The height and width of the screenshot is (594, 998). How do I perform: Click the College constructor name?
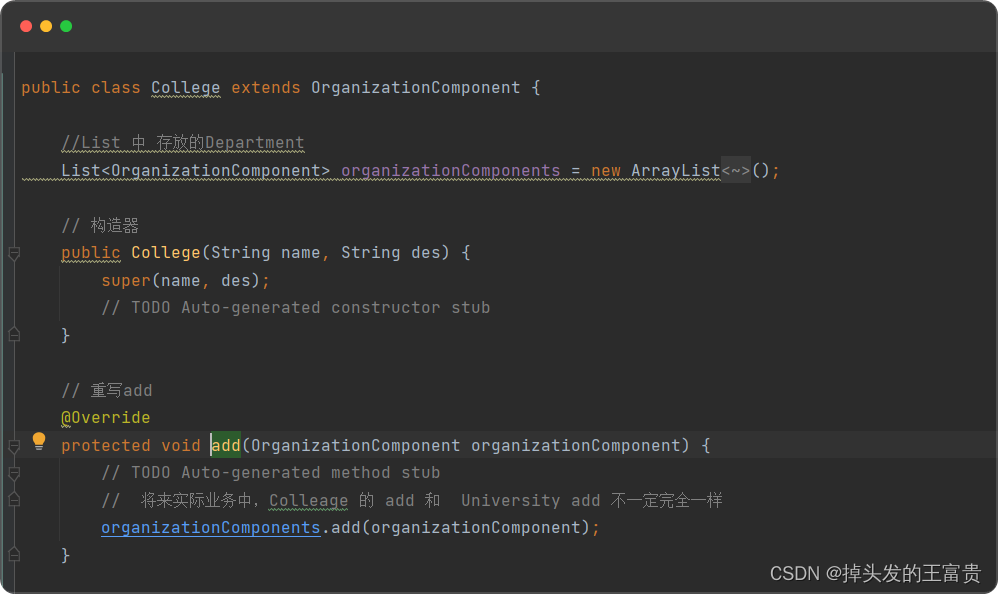tap(166, 253)
